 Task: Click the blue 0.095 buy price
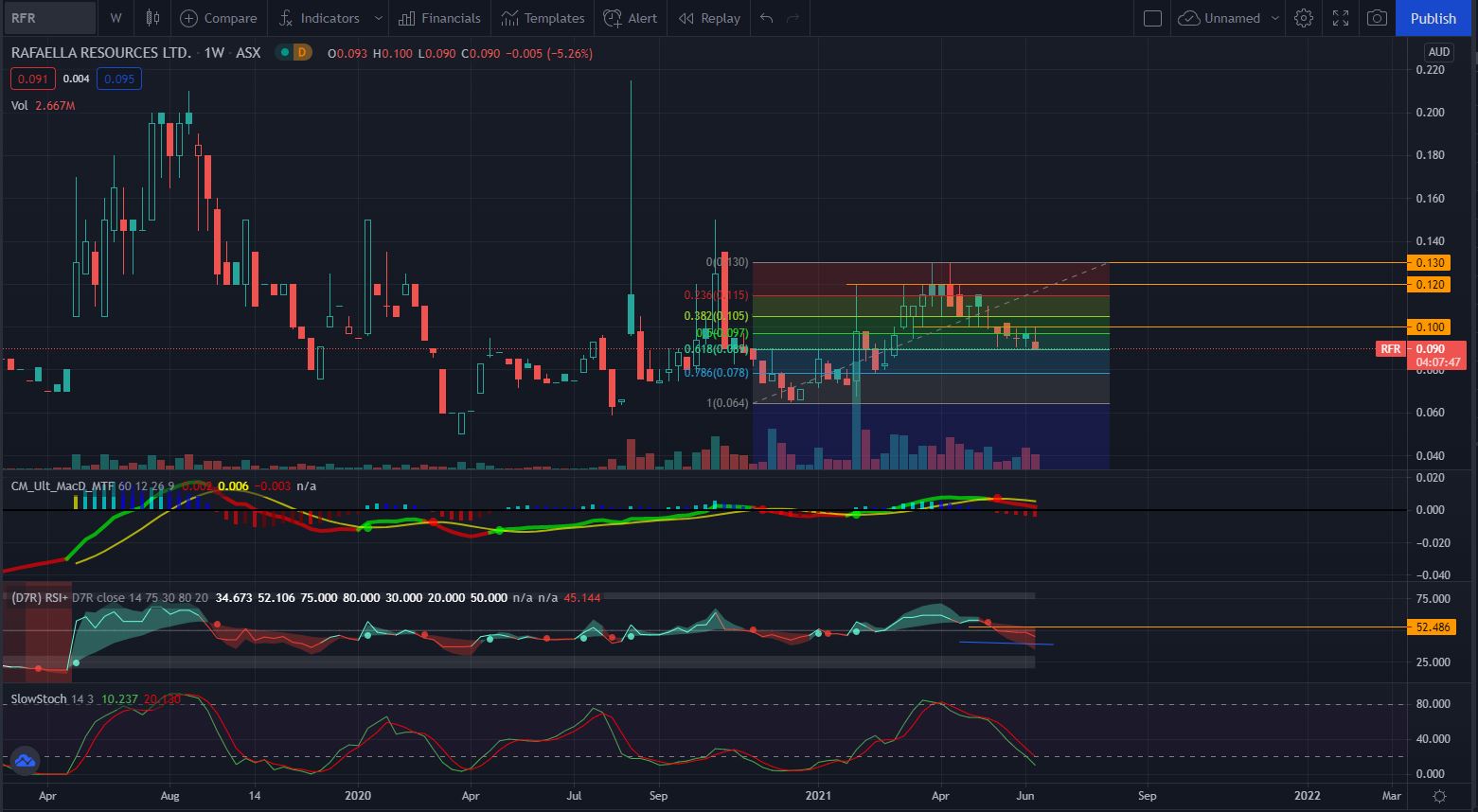click(x=119, y=79)
